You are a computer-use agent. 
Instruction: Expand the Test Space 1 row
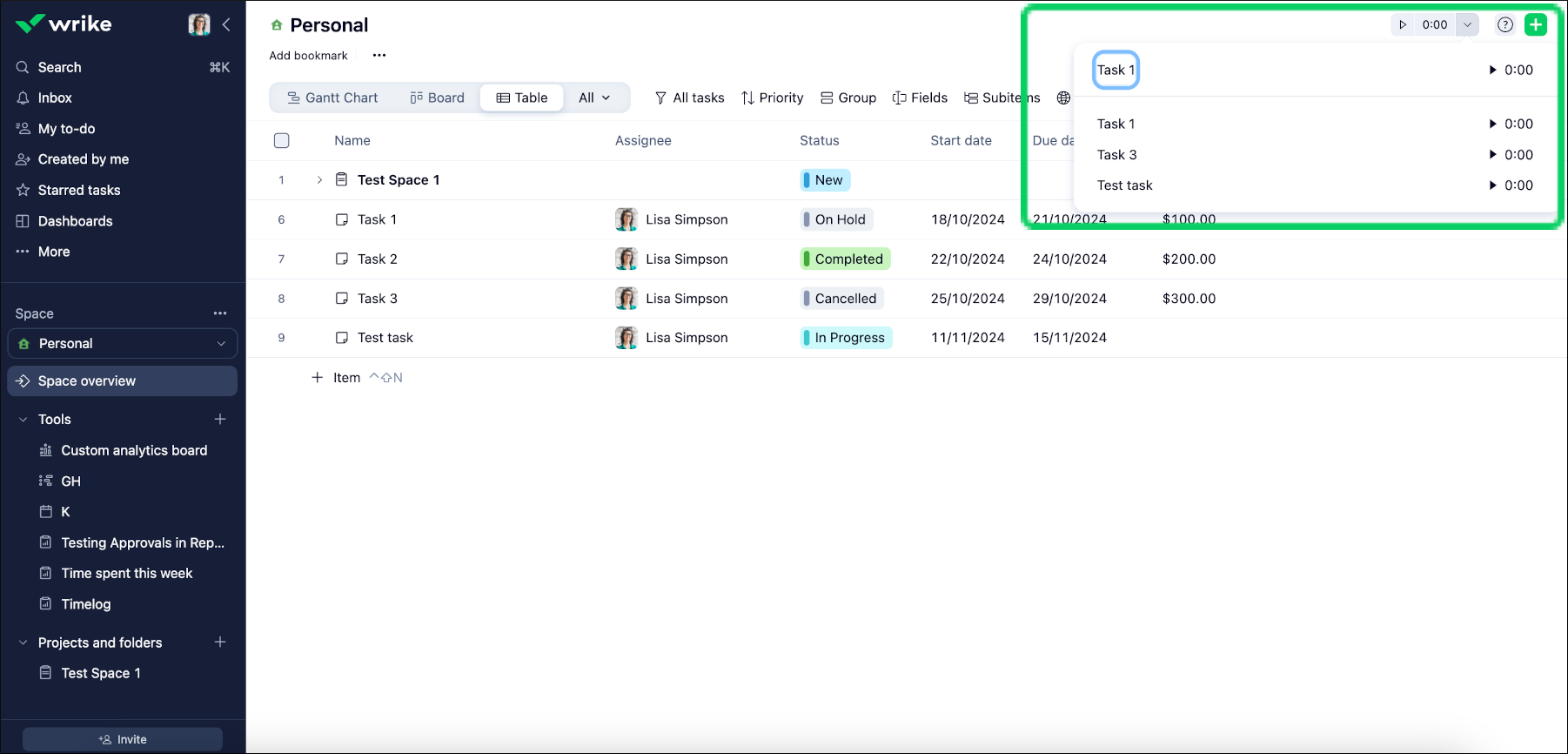319,180
